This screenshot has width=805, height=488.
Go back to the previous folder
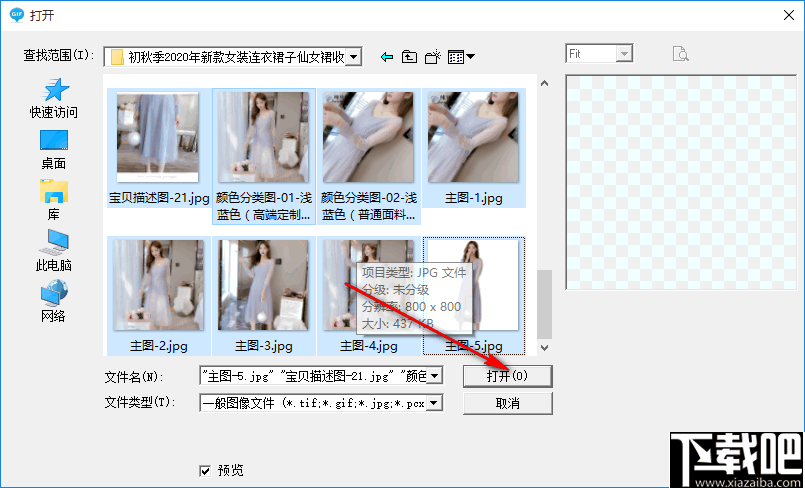[x=387, y=57]
